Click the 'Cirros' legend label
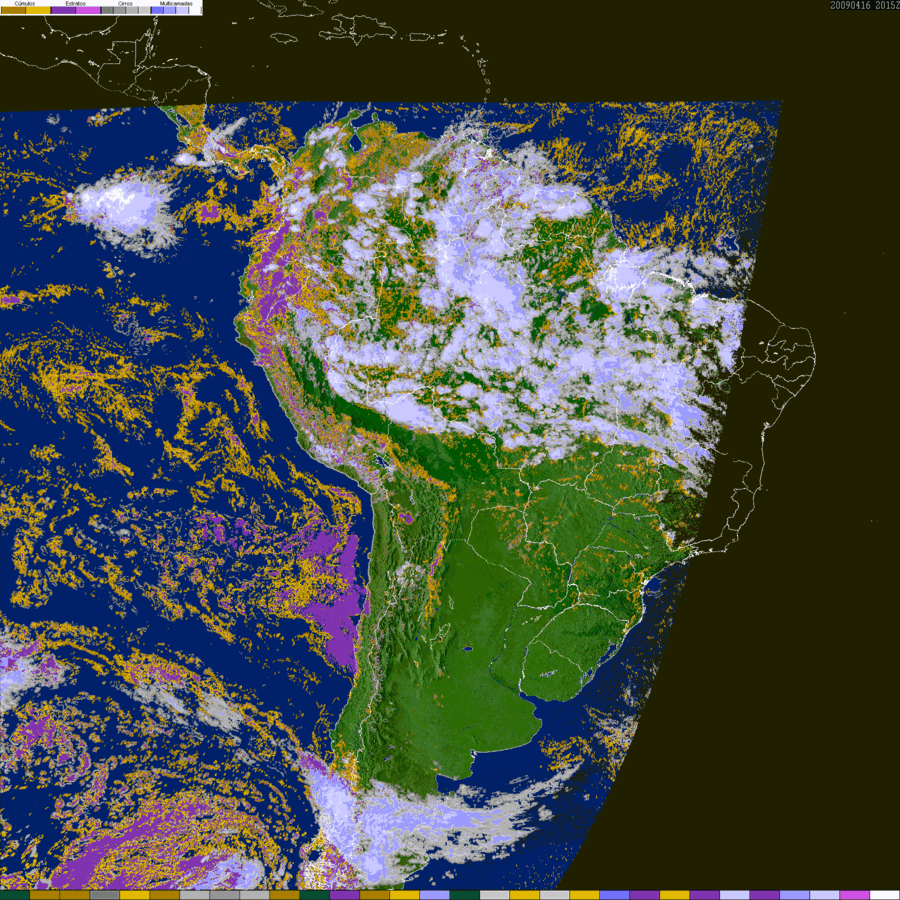Viewport: 900px width, 900px height. 125,3
